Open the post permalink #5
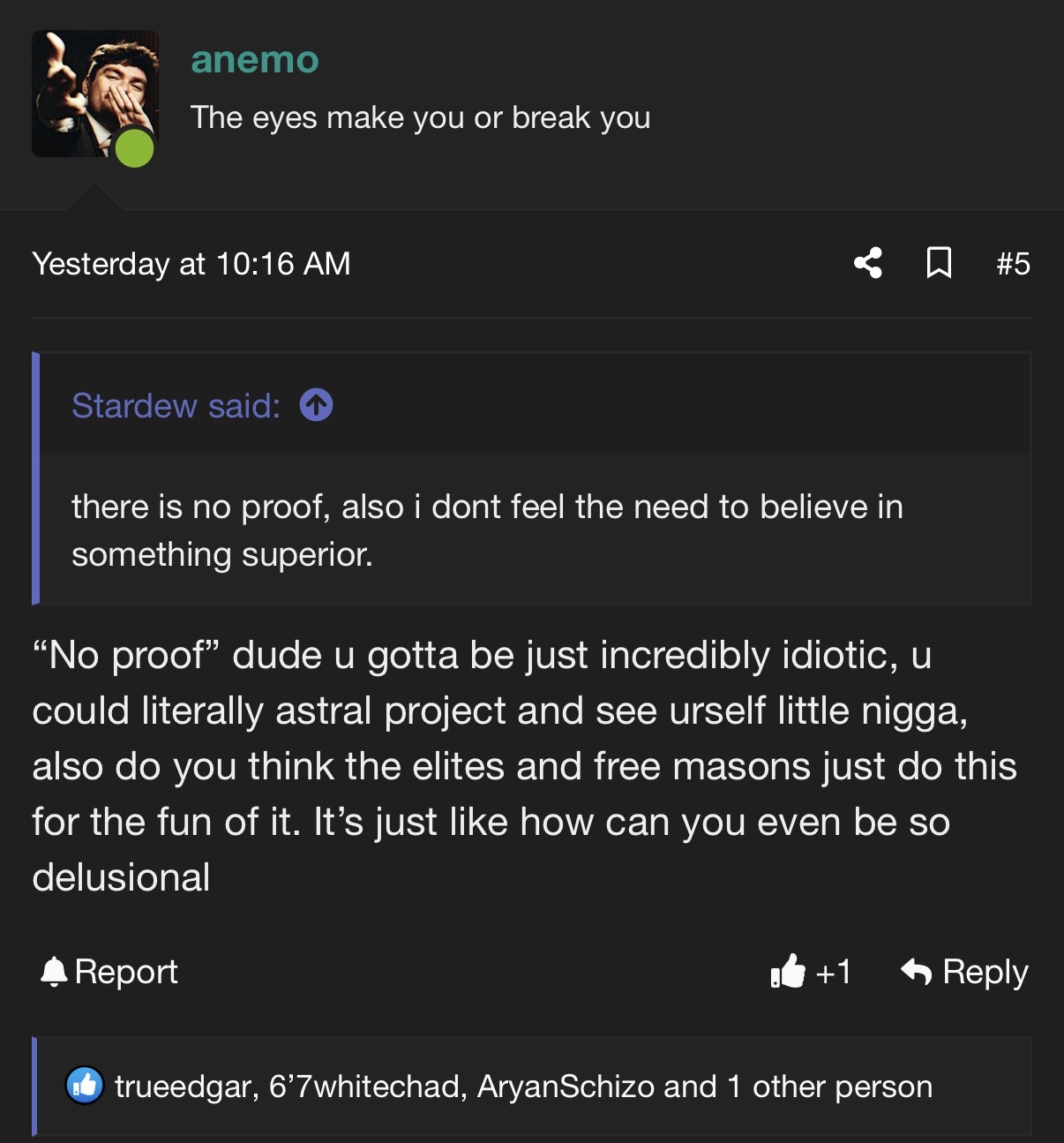This screenshot has height=1143, width=1064. pos(1013,264)
